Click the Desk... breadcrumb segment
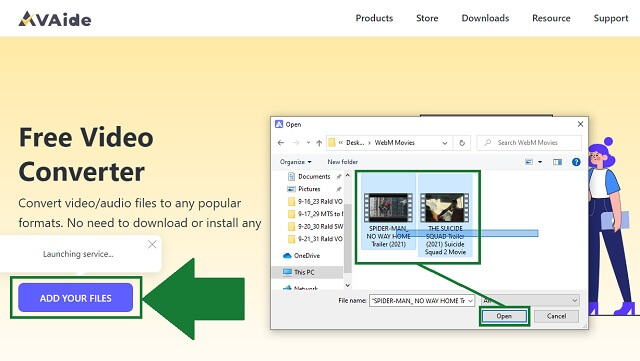 355,143
